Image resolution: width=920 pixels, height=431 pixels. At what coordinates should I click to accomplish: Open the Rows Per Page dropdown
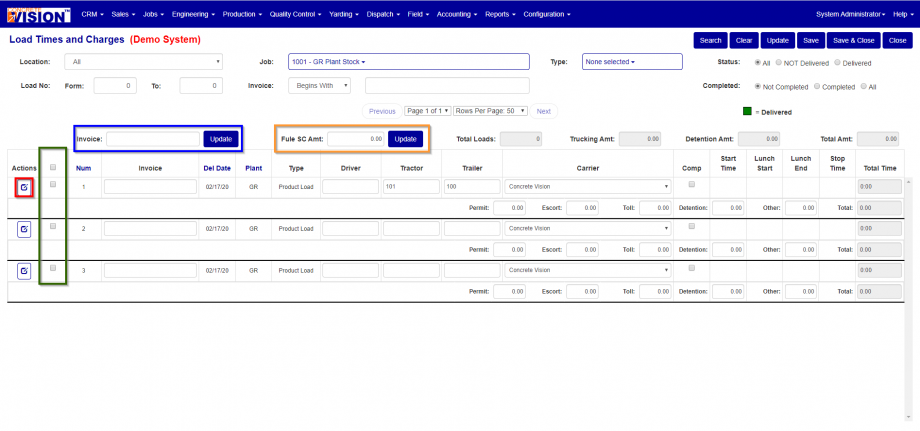pos(491,111)
